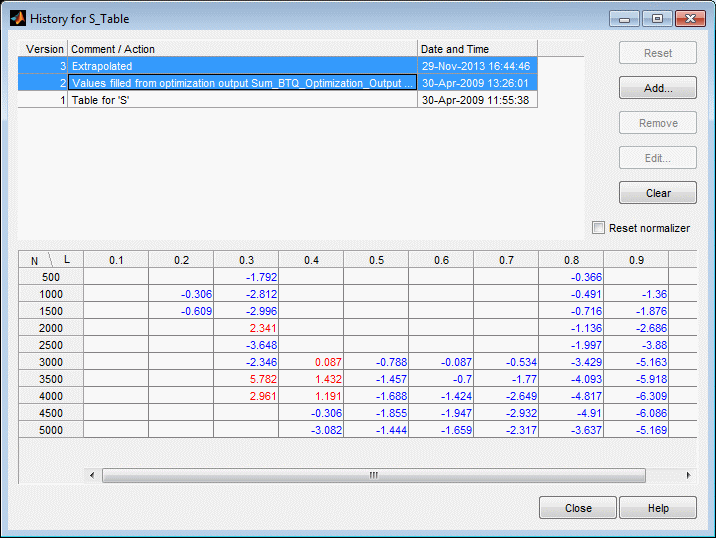
Task: Click date 30-Apr-2009 11:55:38 cell
Action: [478, 100]
